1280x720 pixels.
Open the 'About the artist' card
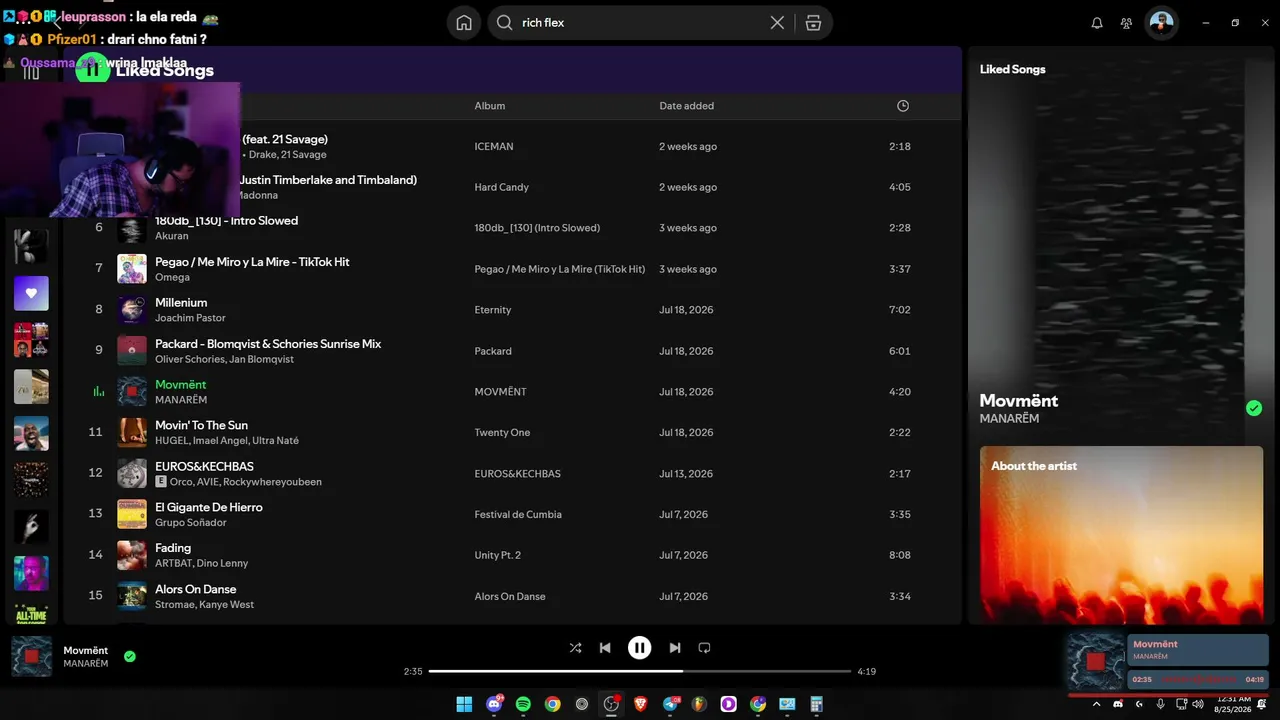tap(1121, 535)
